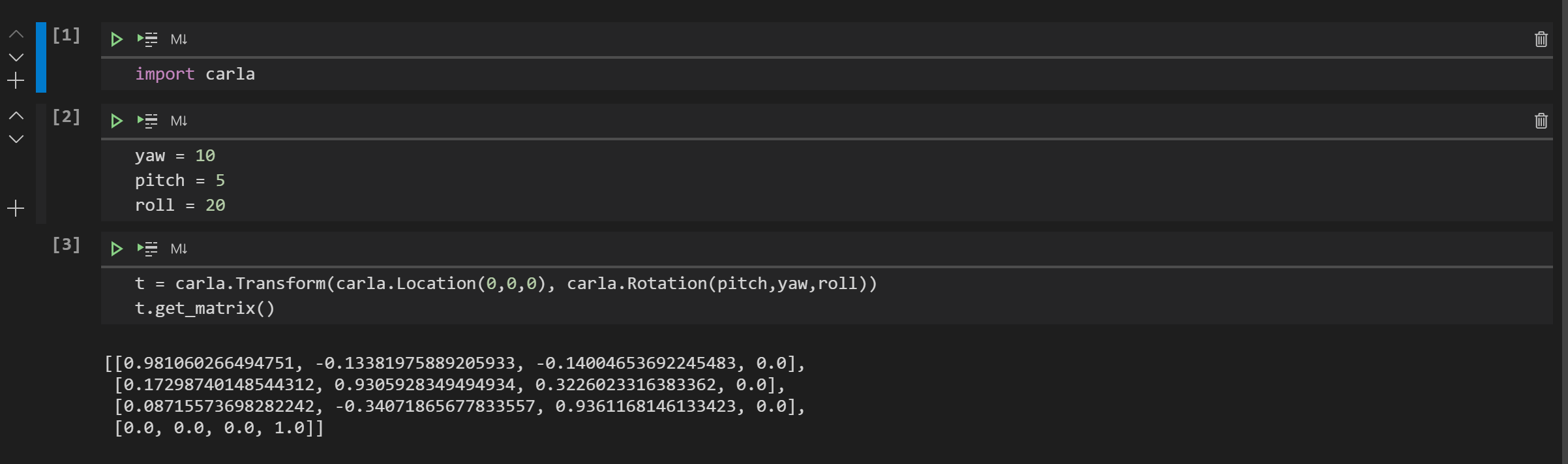Convert the import carla cell to Markdown
The image size is (1568, 464).
[178, 39]
